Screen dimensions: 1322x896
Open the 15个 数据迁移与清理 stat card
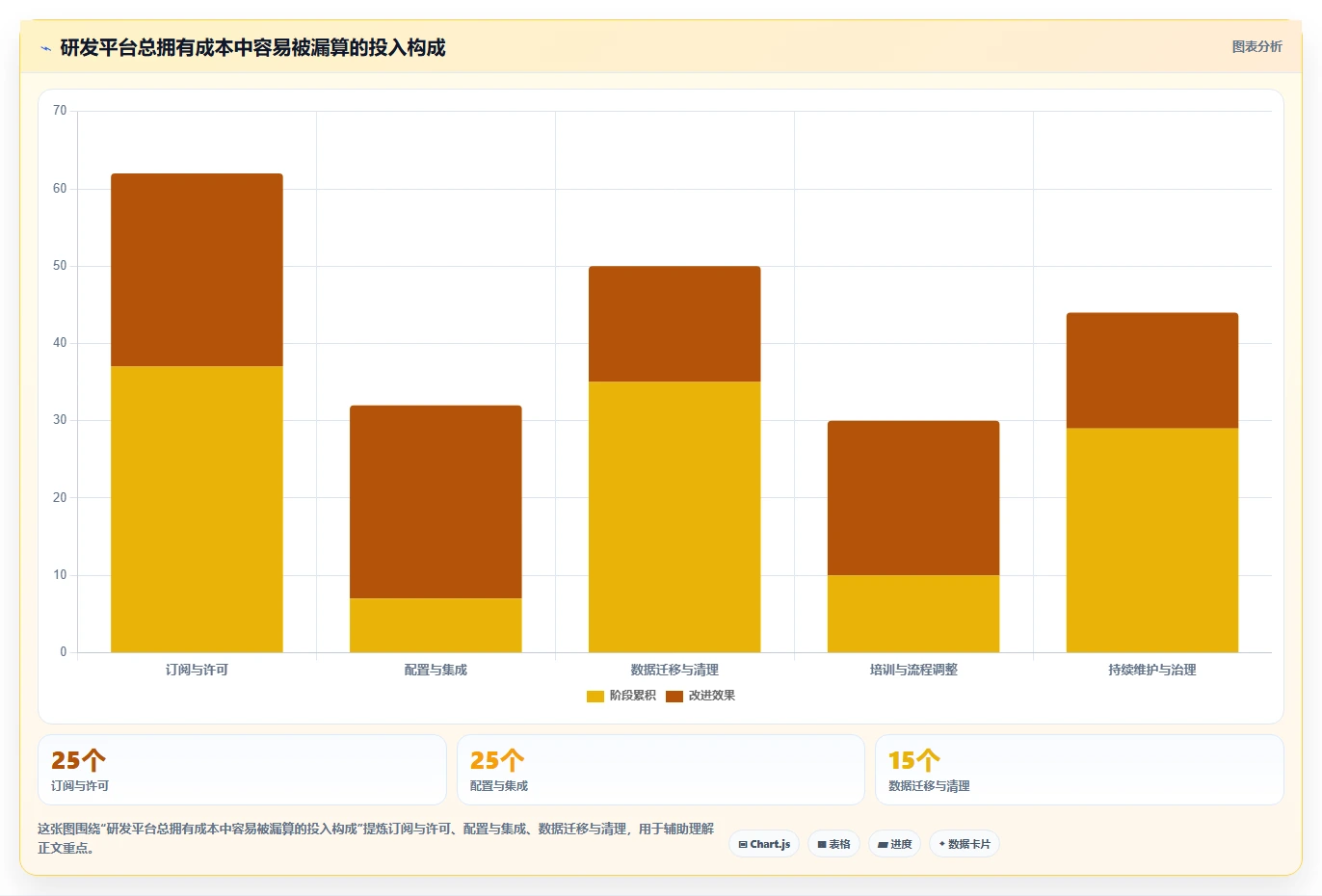(1079, 770)
